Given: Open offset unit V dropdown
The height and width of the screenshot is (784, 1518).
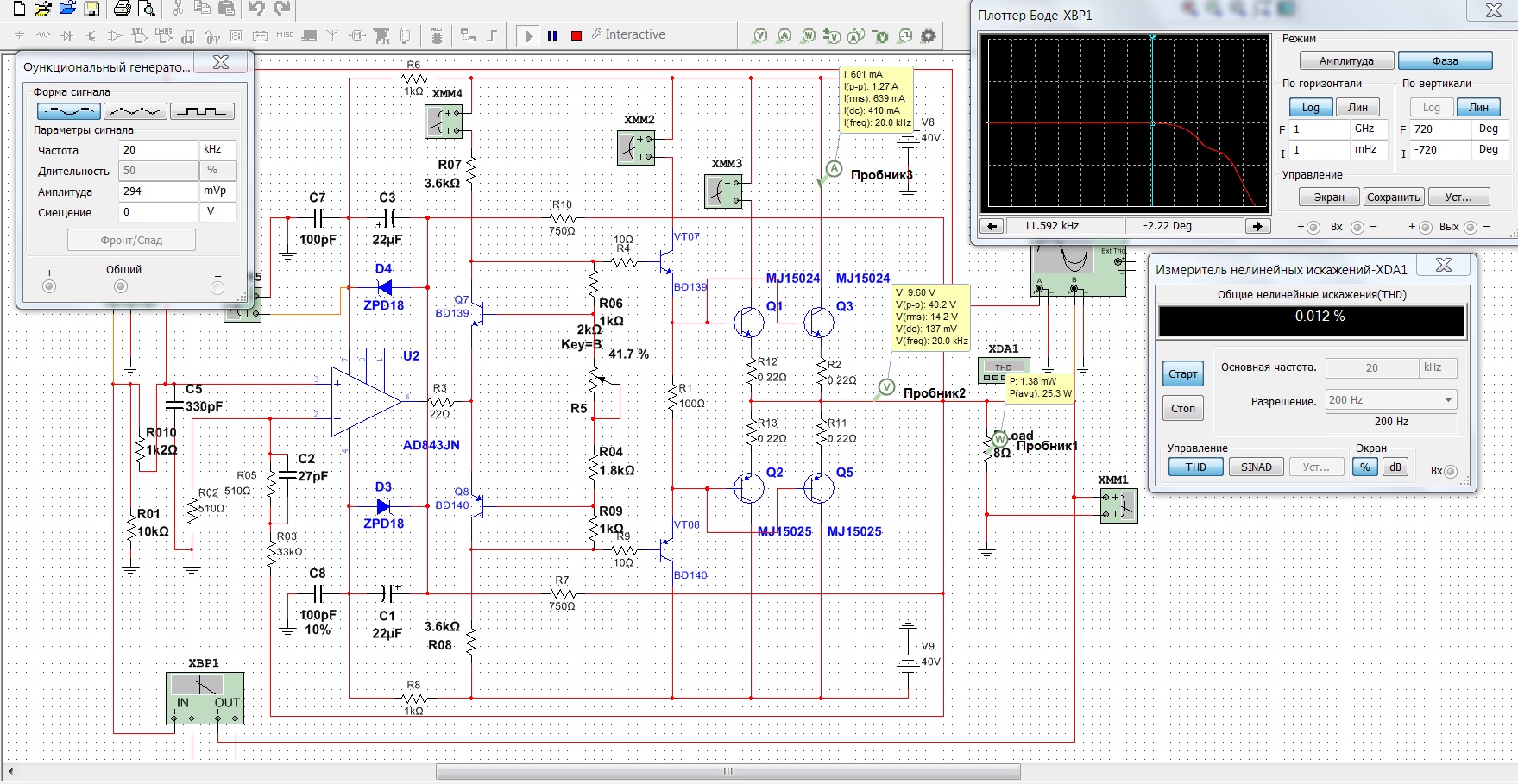Looking at the screenshot, I should pos(218,211).
